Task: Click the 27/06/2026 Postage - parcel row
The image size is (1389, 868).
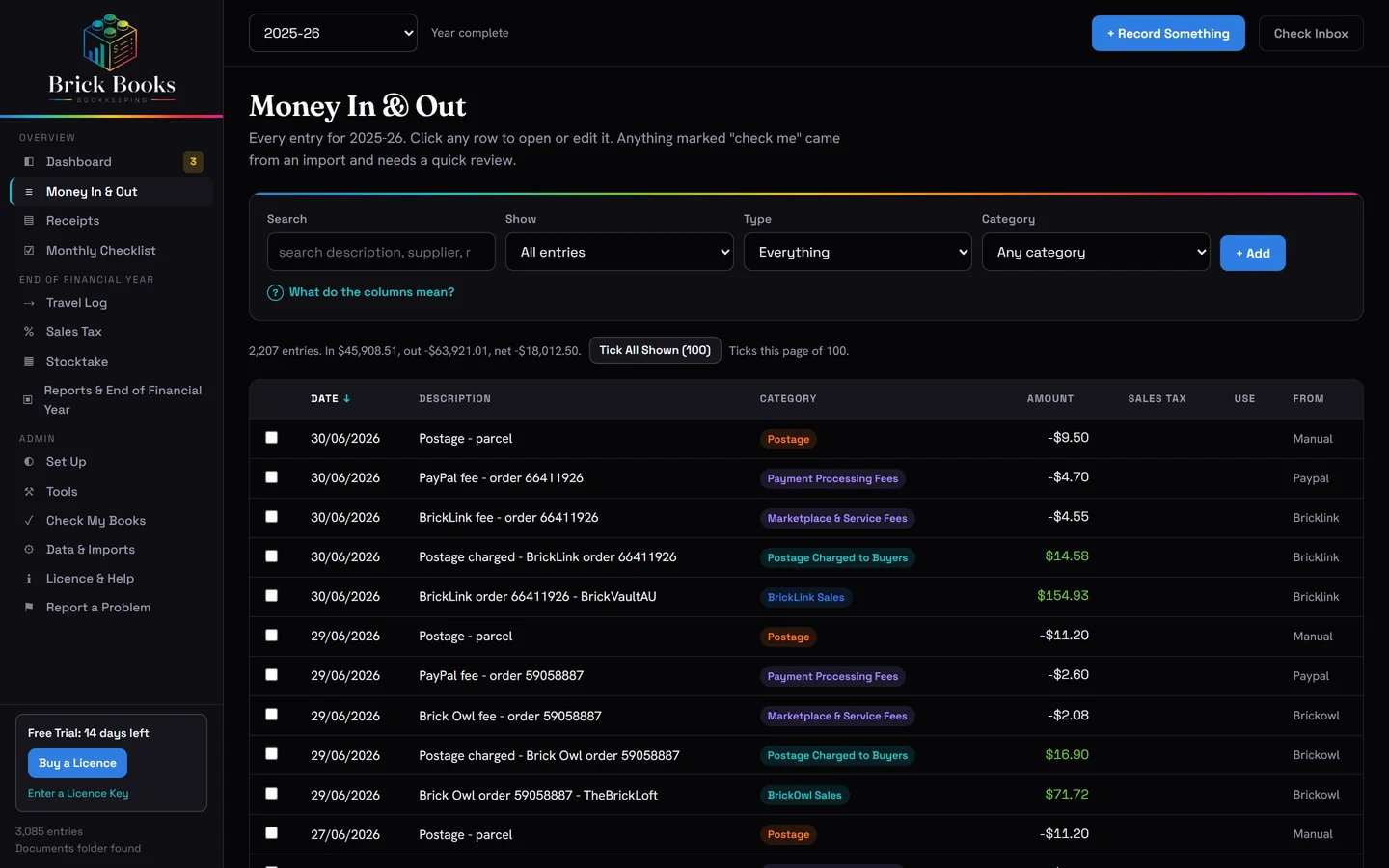Action: point(806,834)
